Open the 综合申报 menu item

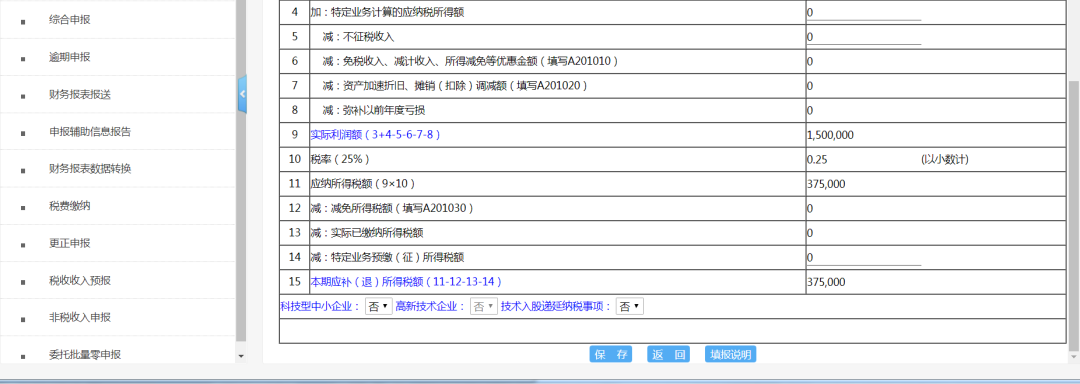point(70,20)
